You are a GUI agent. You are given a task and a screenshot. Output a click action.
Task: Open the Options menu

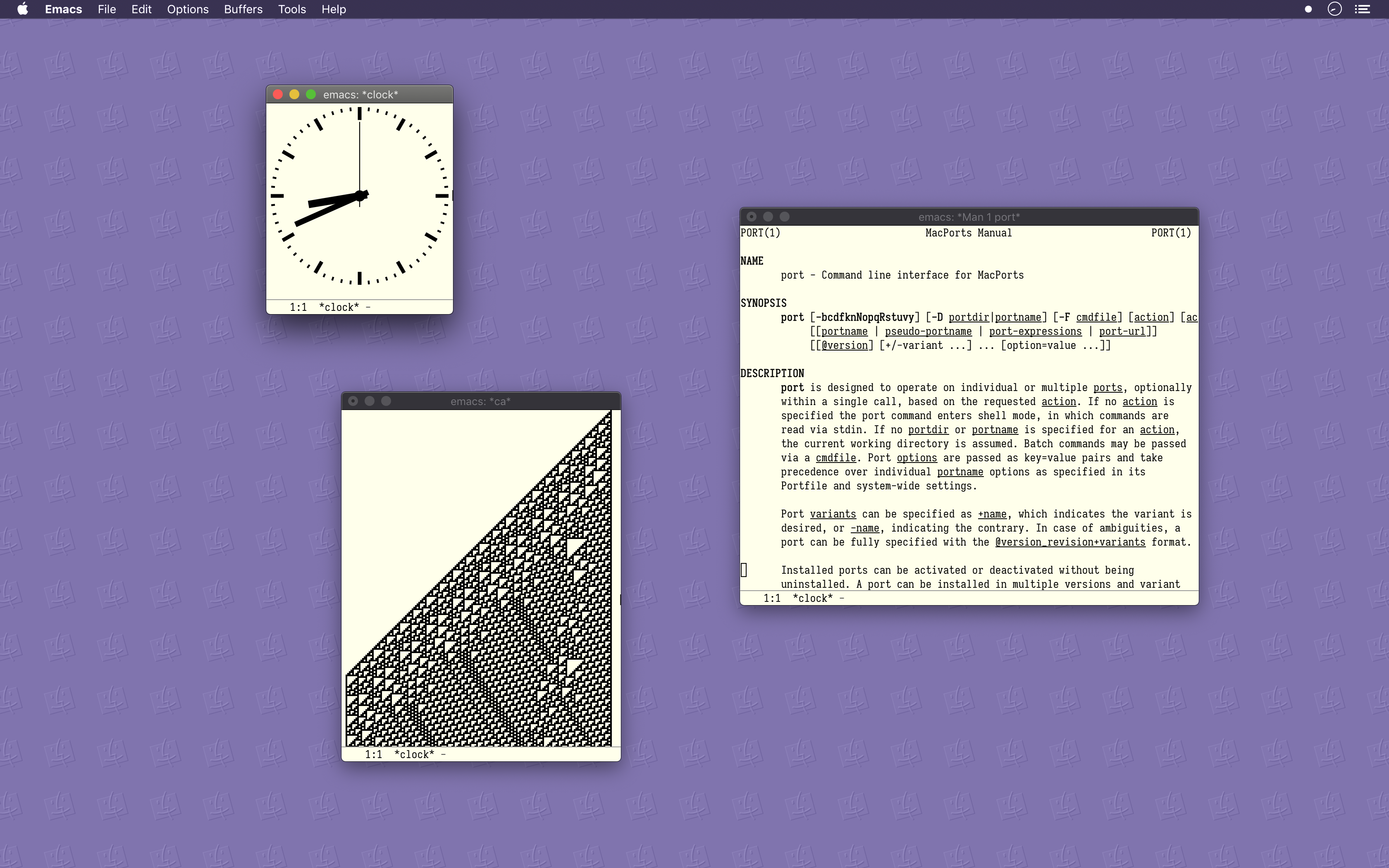[188, 9]
